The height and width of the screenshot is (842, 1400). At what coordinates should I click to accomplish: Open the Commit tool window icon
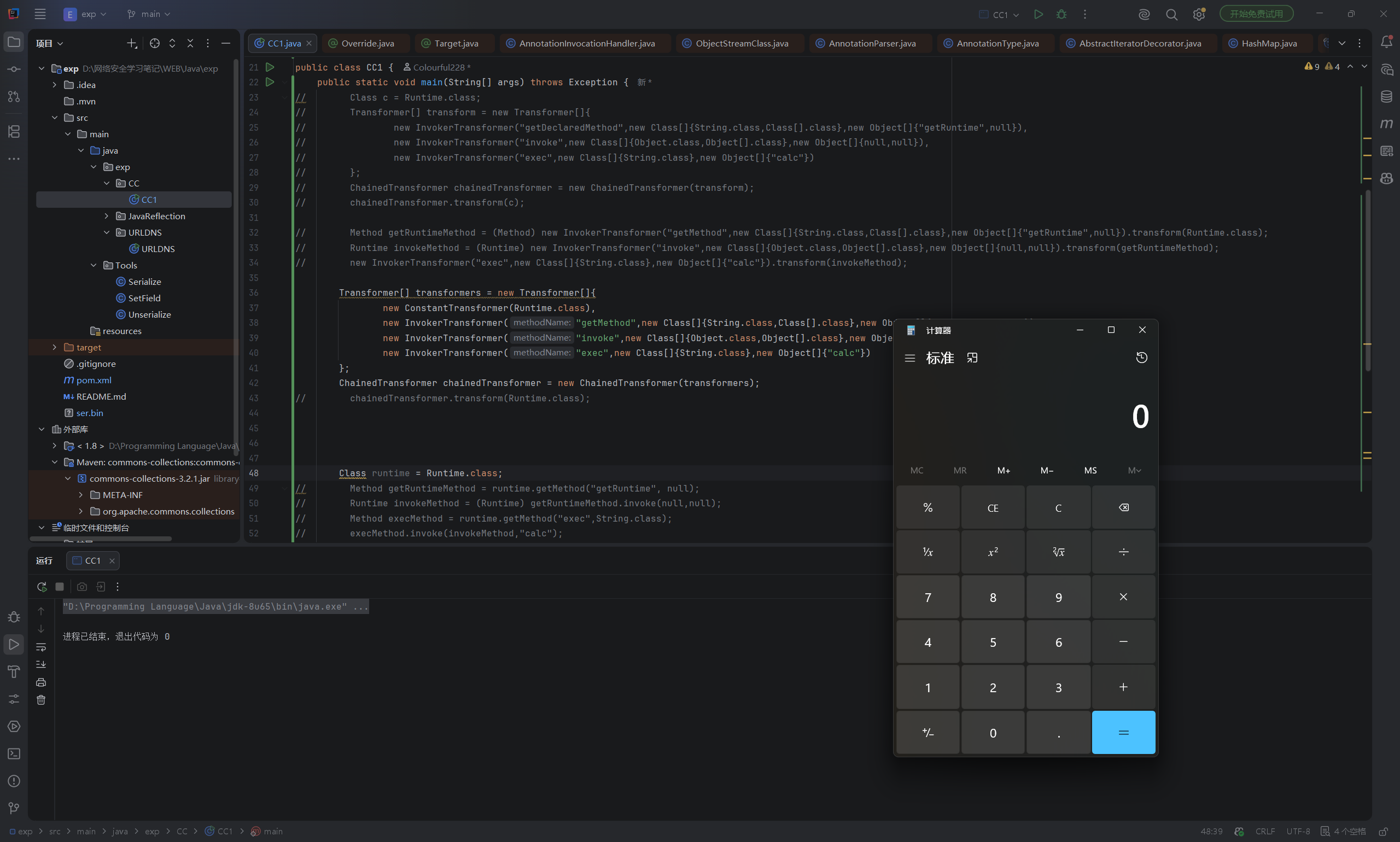point(14,69)
